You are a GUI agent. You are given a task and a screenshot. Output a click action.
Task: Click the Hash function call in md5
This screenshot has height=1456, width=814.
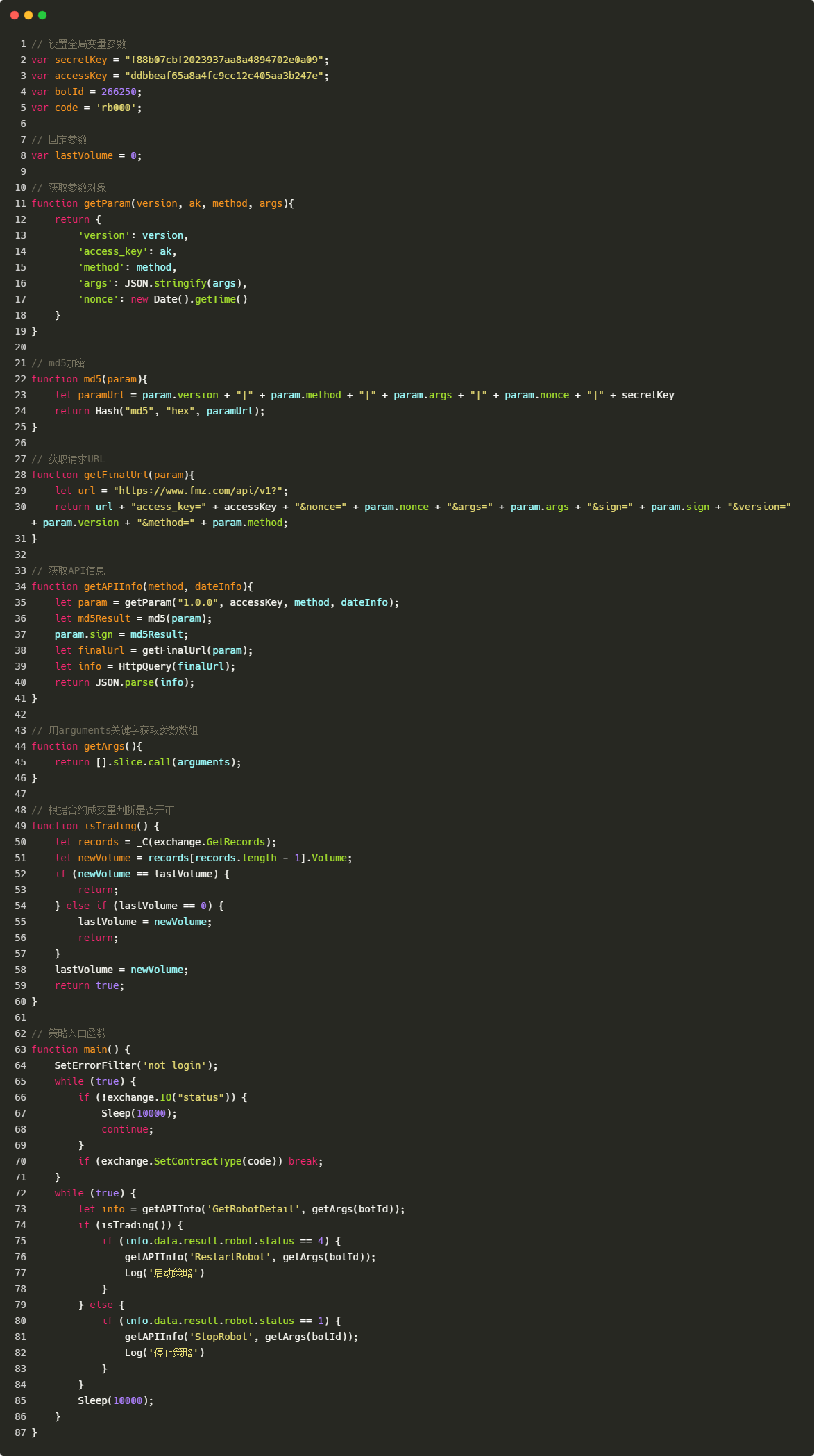(107, 411)
